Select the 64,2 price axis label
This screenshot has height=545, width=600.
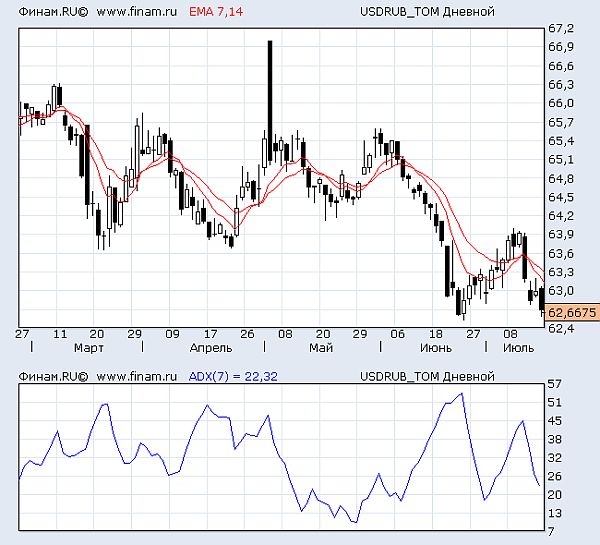560,215
